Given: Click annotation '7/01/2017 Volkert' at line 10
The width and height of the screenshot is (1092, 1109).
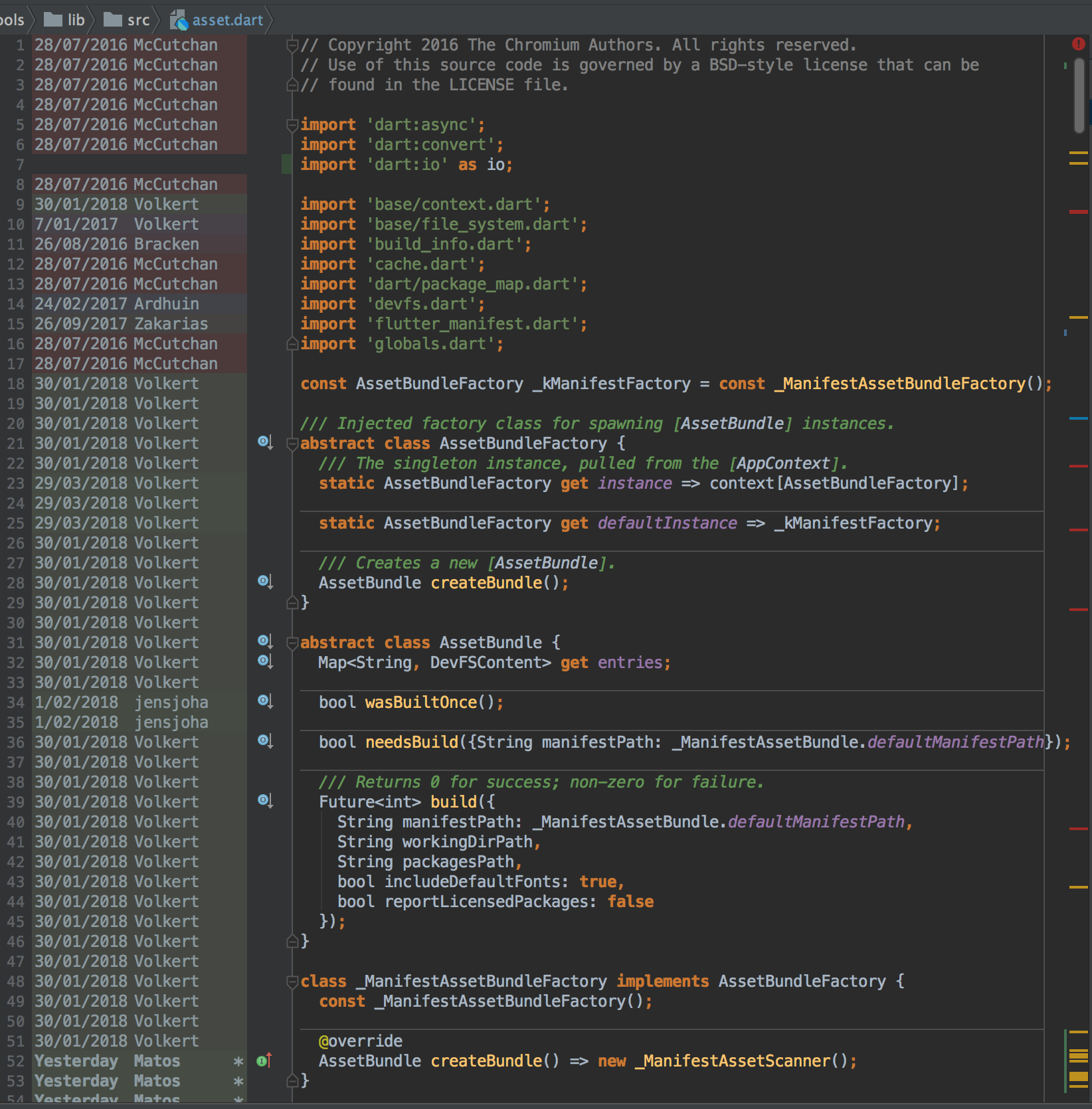Looking at the screenshot, I should coord(117,224).
